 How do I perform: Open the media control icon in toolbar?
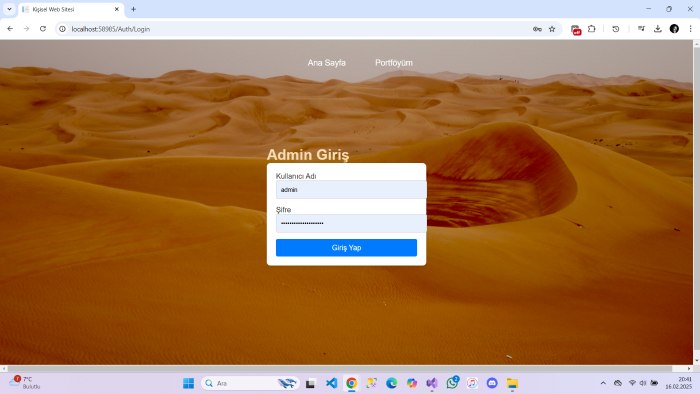(641, 29)
